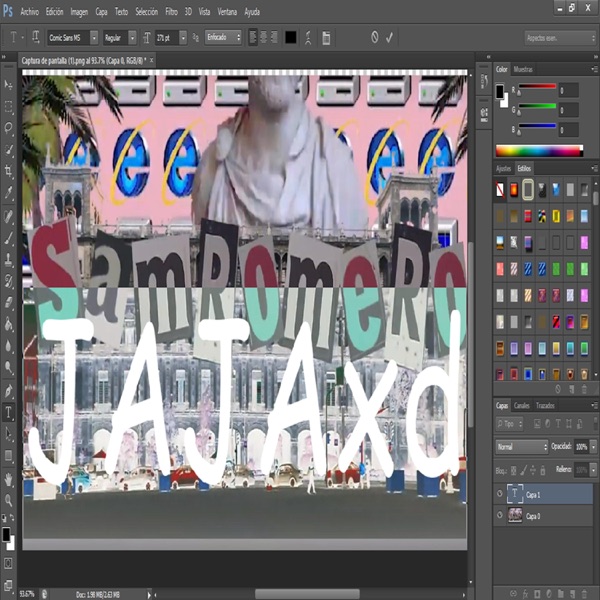Close the Captura de pantalla document tab
Image resolution: width=600 pixels, height=600 pixels.
152,60
